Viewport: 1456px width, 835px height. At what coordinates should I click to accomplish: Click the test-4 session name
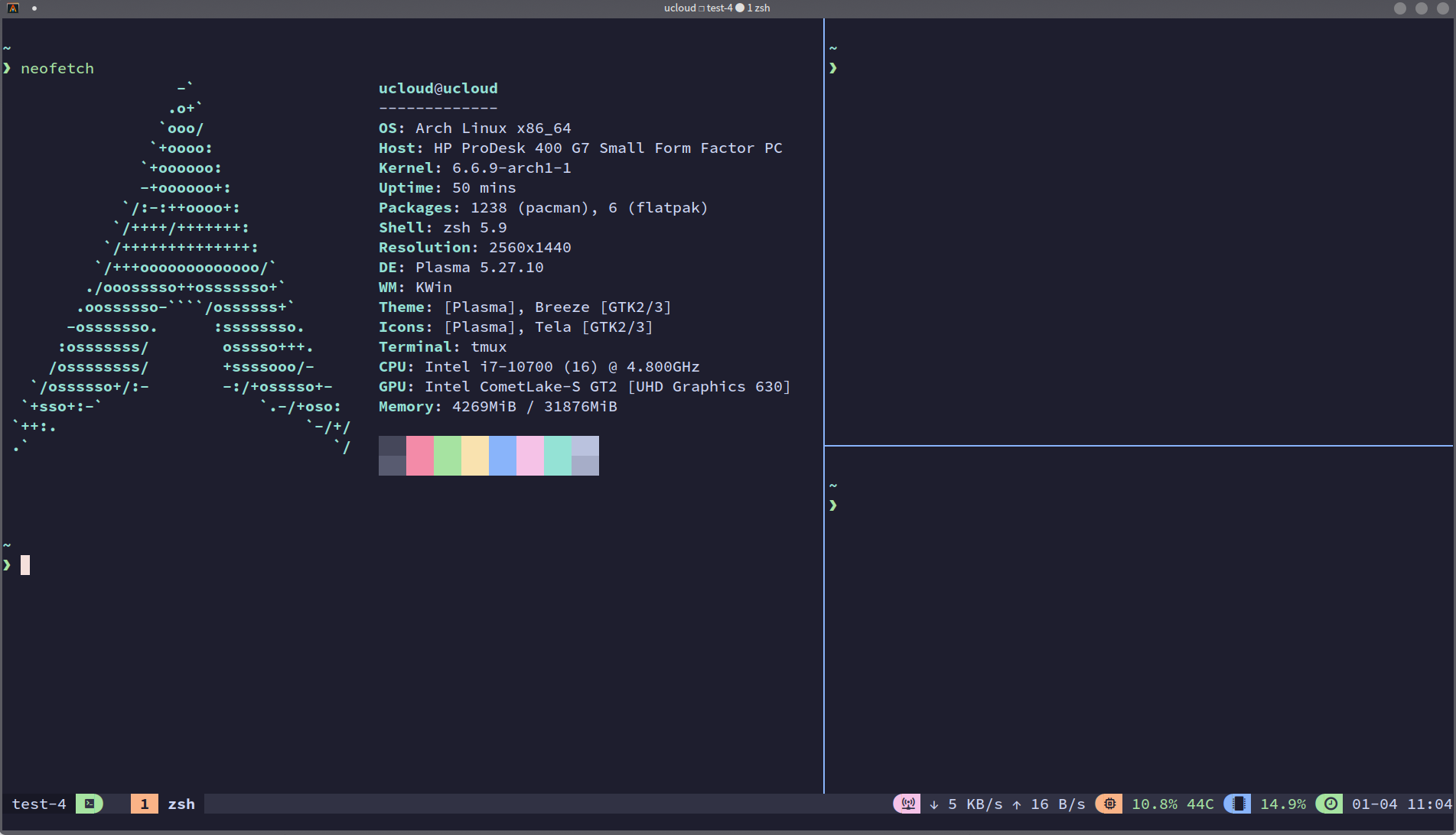39,804
